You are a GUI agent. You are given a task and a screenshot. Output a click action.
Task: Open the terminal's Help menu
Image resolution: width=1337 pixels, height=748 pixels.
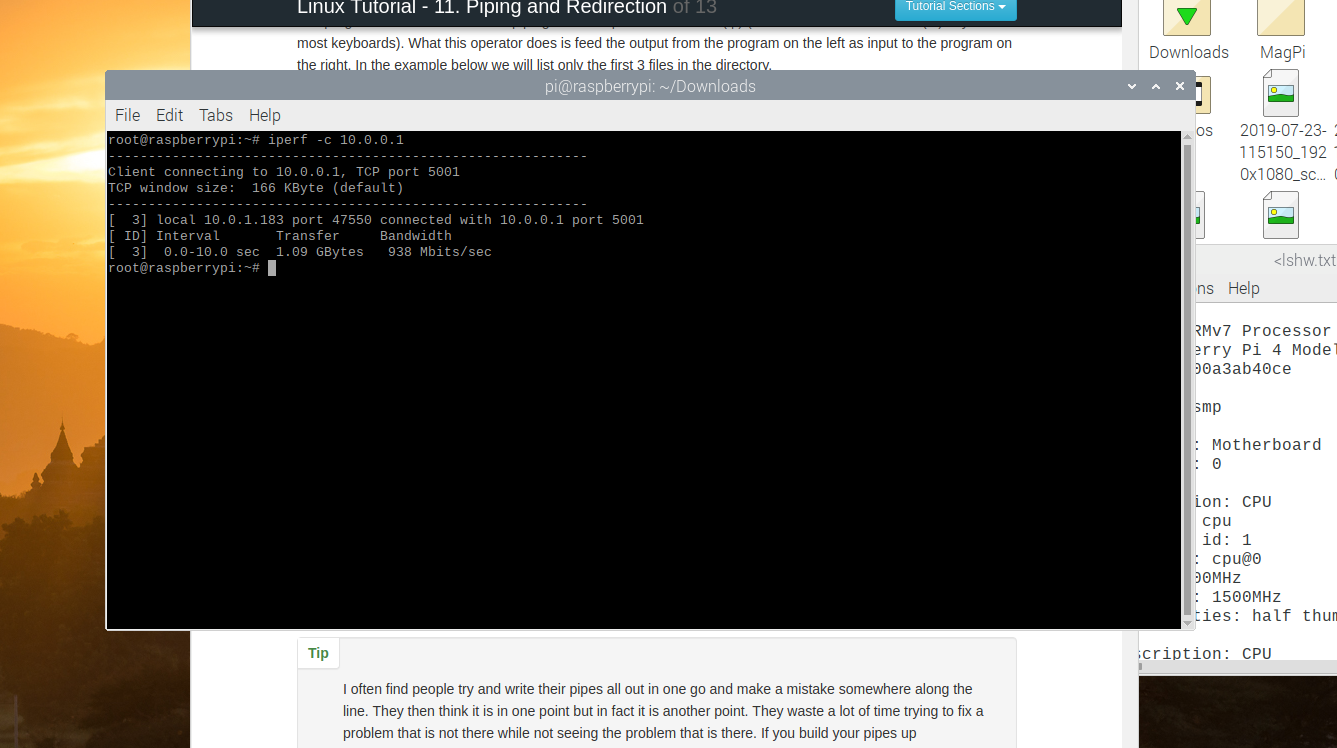pyautogui.click(x=265, y=115)
